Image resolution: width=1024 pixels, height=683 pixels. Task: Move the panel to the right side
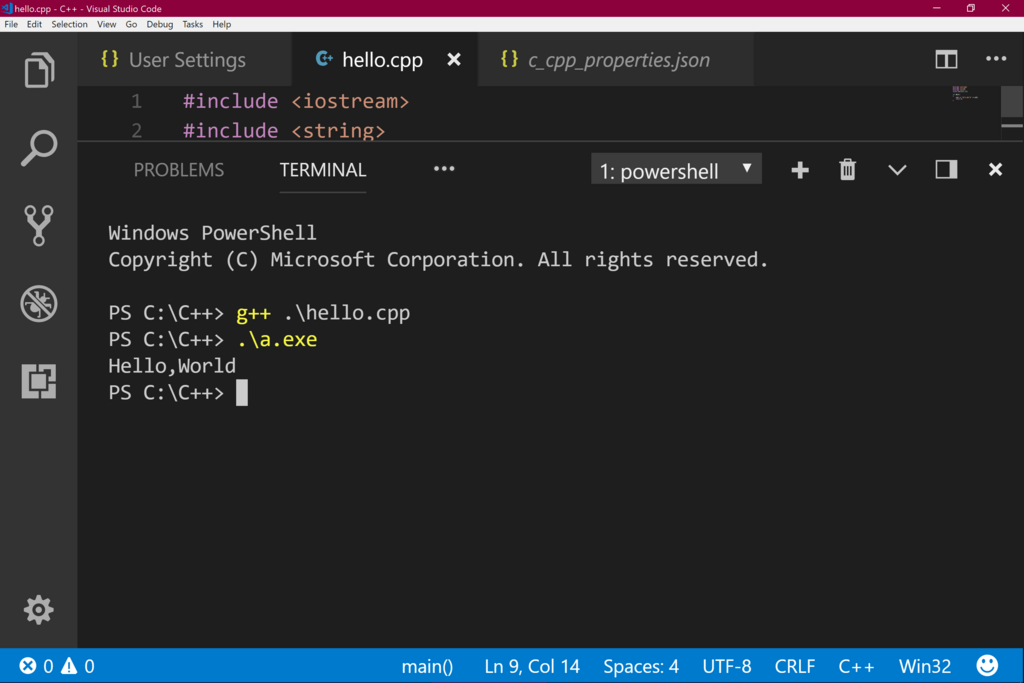pyautogui.click(x=946, y=170)
